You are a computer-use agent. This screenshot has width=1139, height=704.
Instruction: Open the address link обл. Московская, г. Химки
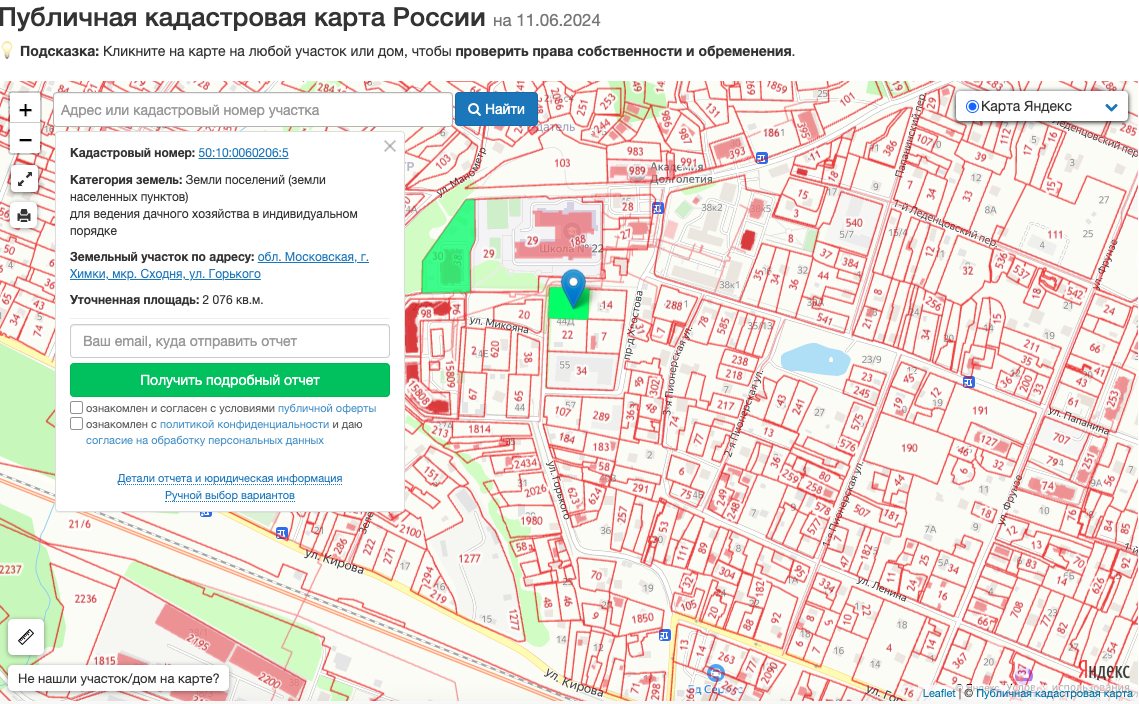[x=219, y=265]
